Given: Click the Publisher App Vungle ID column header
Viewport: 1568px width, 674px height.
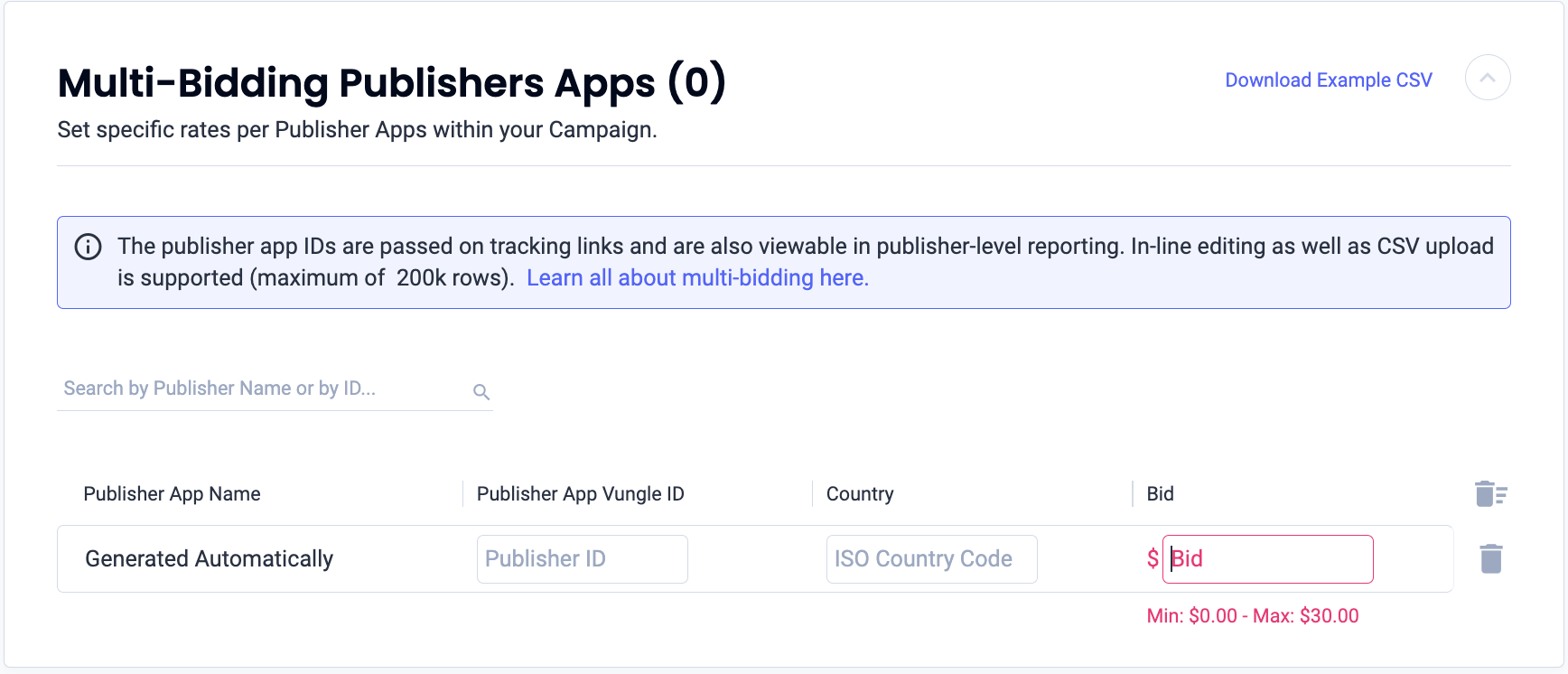Looking at the screenshot, I should click(x=580, y=494).
